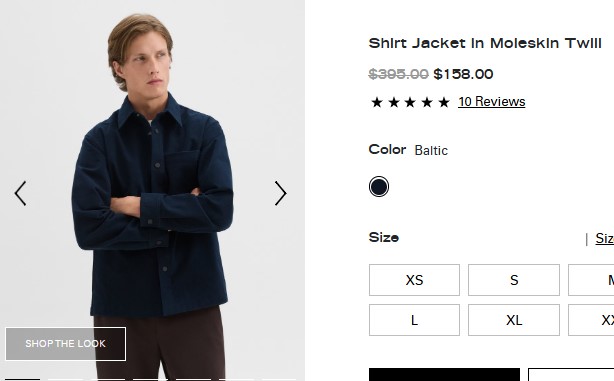Click the white outlined button below sizes

click(571, 374)
